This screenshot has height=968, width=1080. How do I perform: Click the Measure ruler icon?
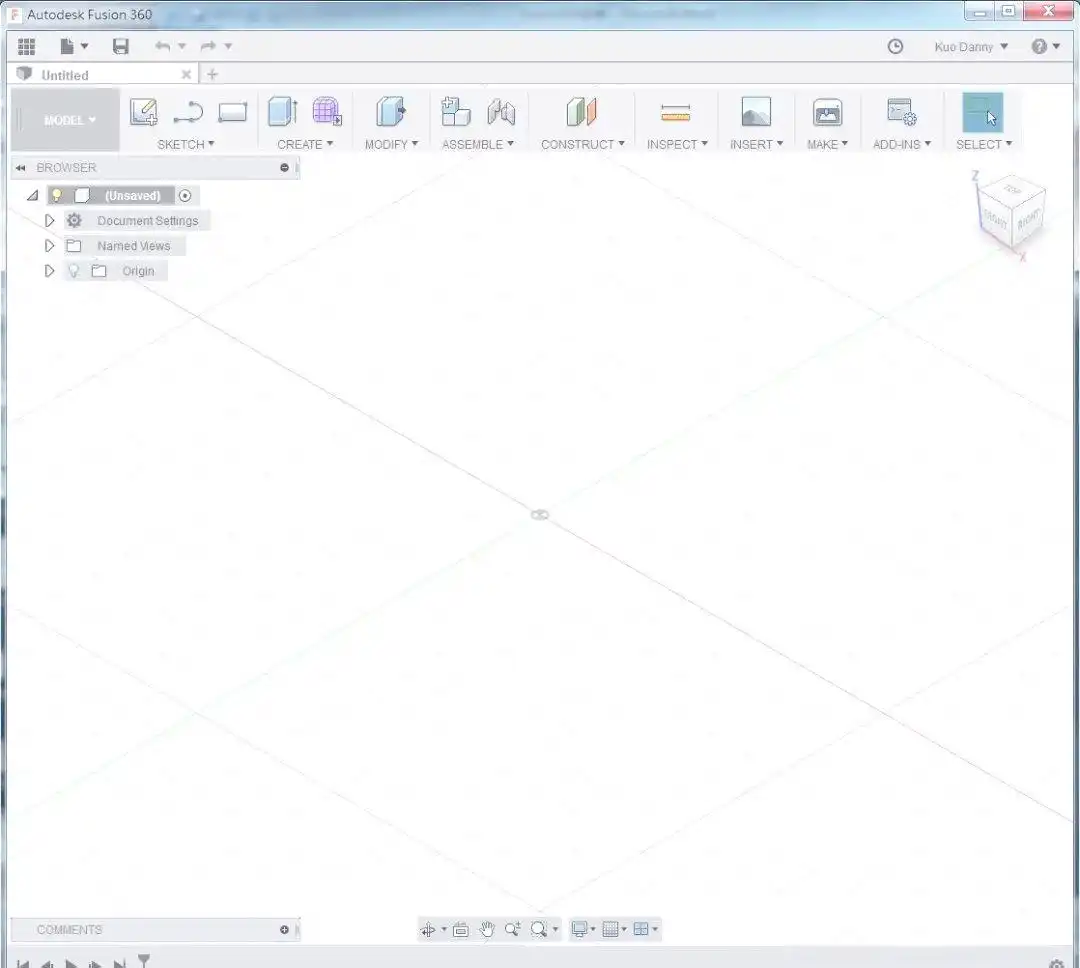(676, 112)
